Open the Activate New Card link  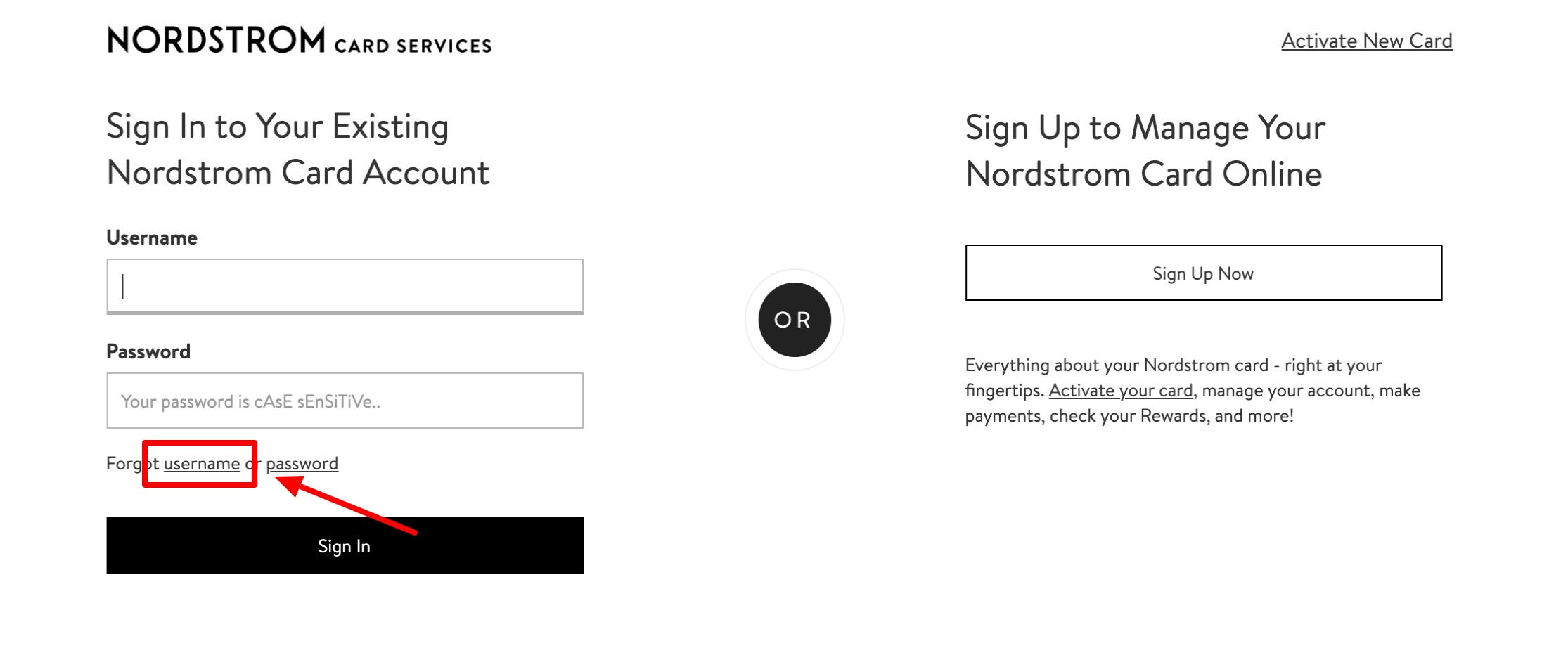pyautogui.click(x=1366, y=41)
